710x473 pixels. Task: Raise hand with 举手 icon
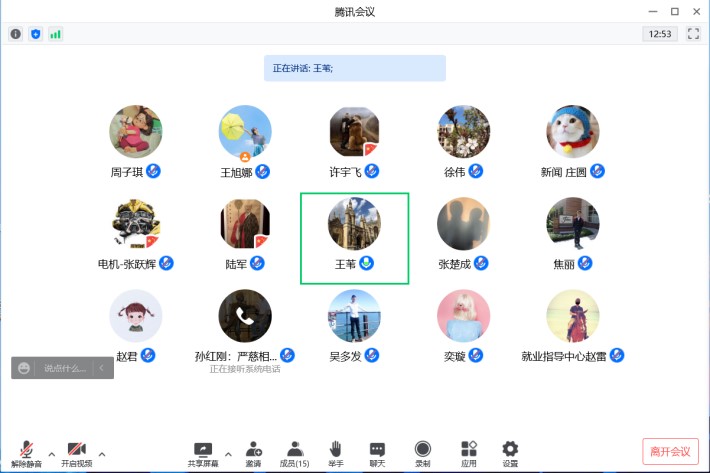point(336,452)
